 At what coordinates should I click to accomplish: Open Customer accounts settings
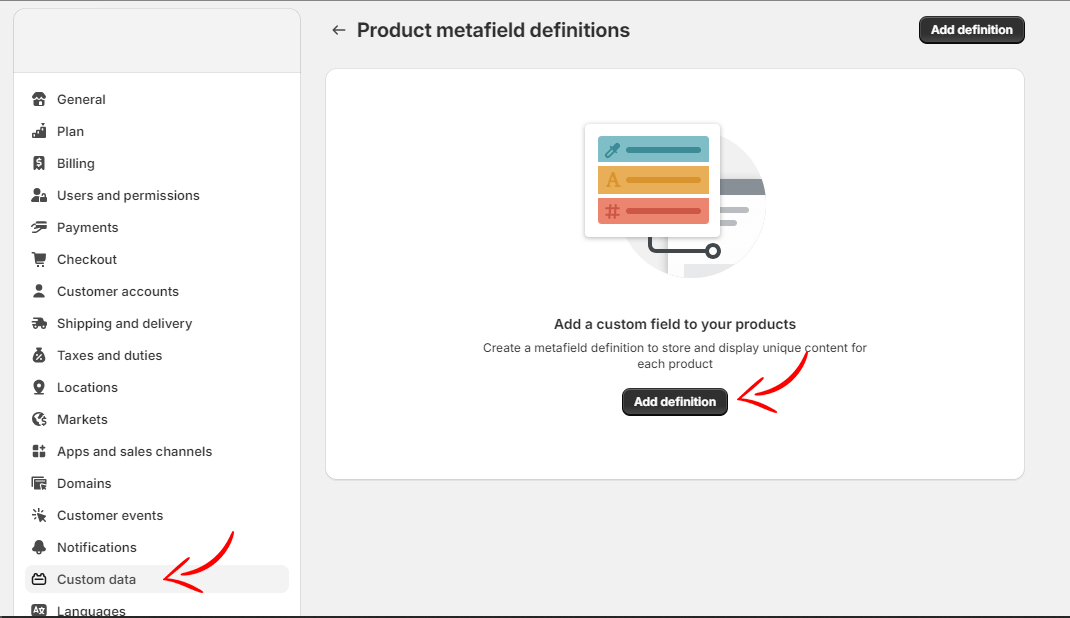[118, 291]
